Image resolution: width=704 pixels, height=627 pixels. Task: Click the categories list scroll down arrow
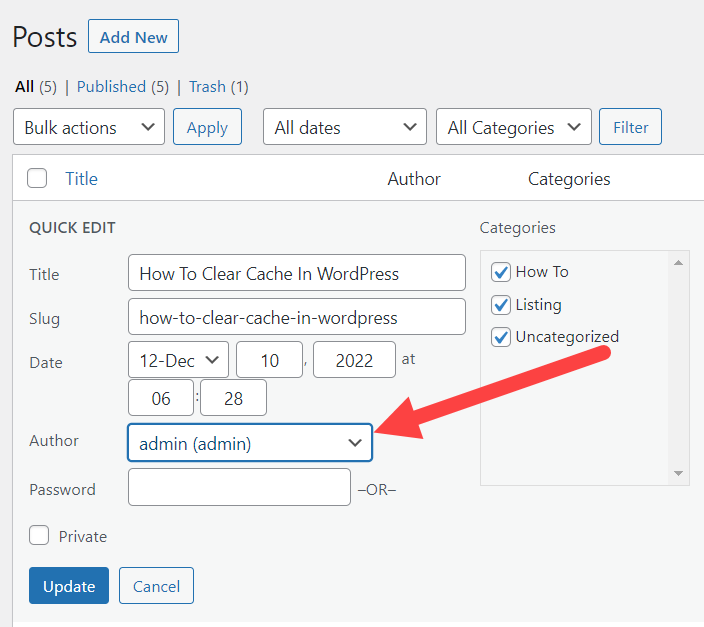coord(680,473)
